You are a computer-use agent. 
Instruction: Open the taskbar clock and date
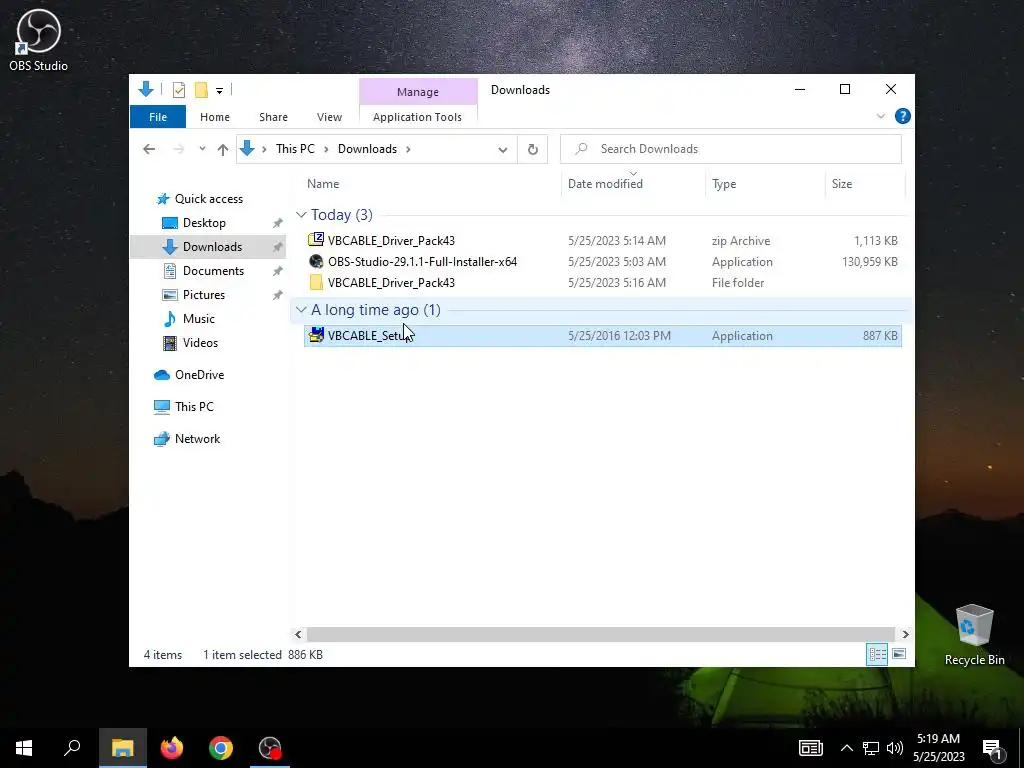click(938, 748)
